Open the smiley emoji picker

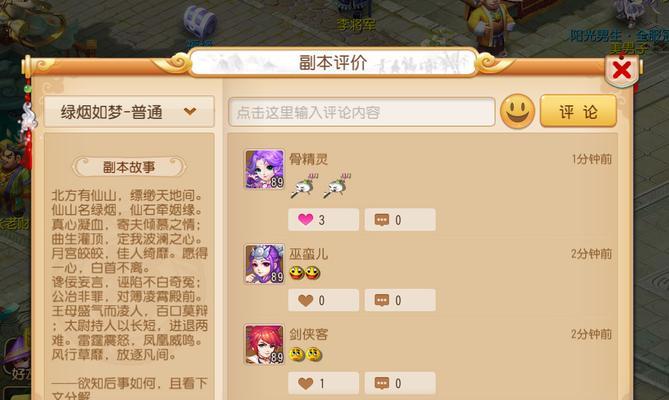point(517,112)
